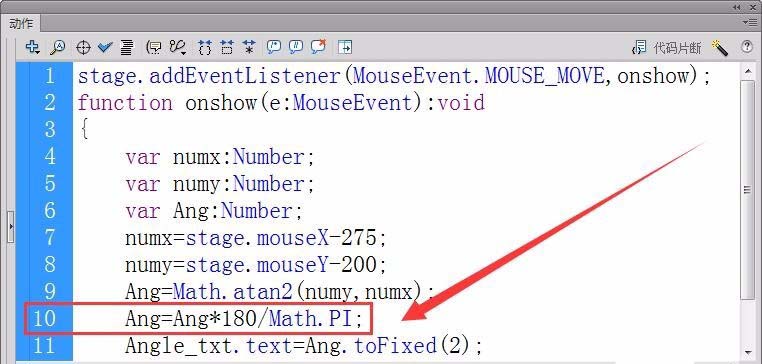
Task: Click 'var Ang:Number;' code line
Action: tap(214, 211)
